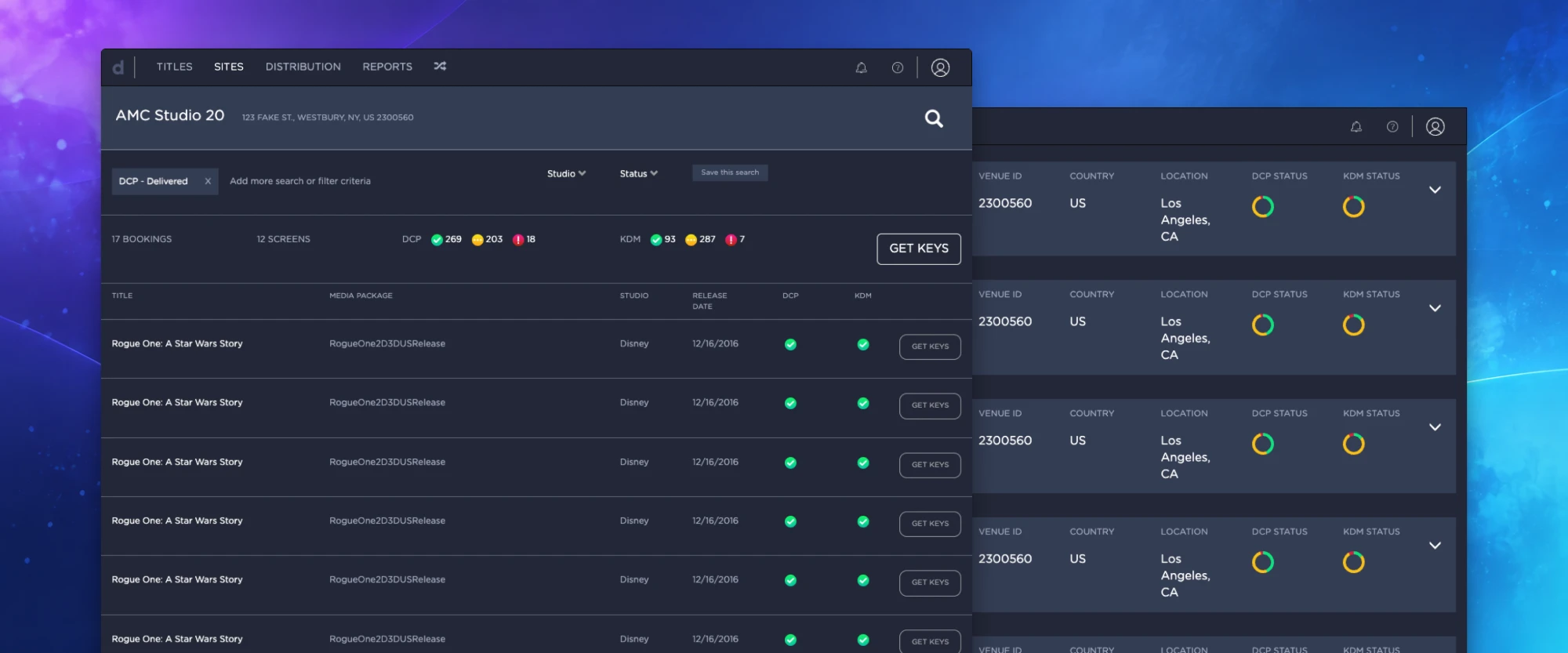Click help icon in the back window
The width and height of the screenshot is (1568, 653).
[x=1392, y=127]
